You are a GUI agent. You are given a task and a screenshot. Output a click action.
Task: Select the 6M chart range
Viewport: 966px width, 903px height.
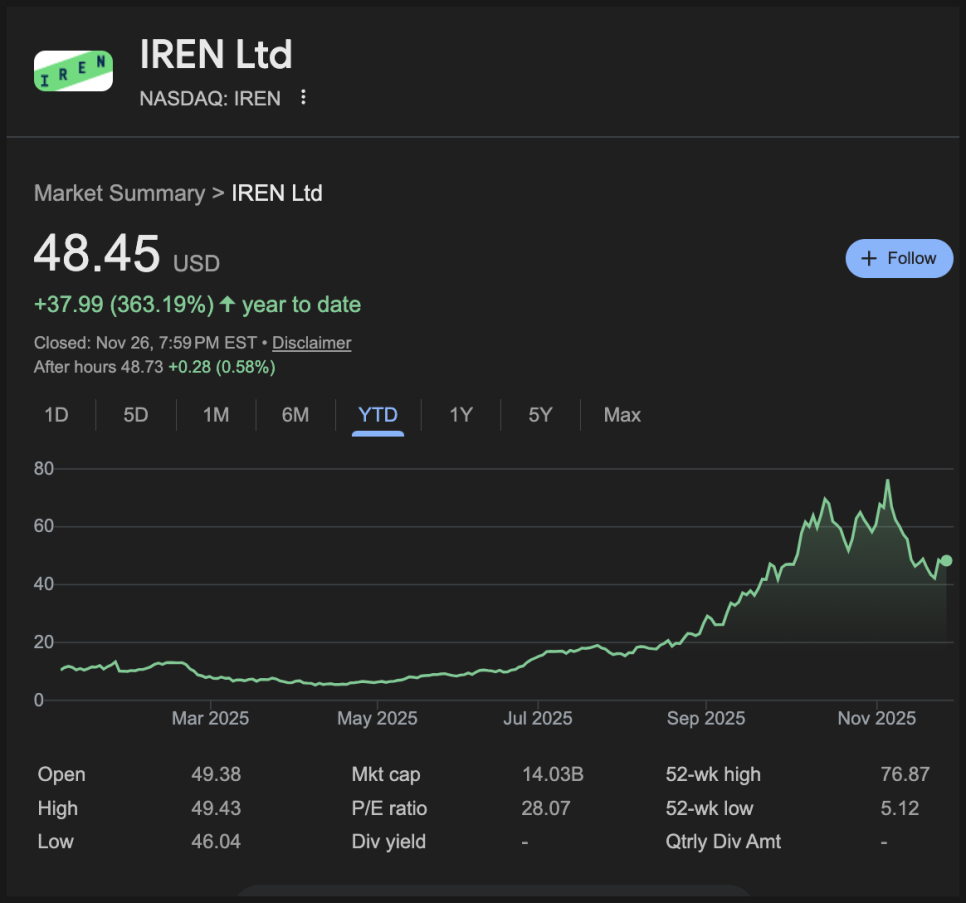pos(295,415)
